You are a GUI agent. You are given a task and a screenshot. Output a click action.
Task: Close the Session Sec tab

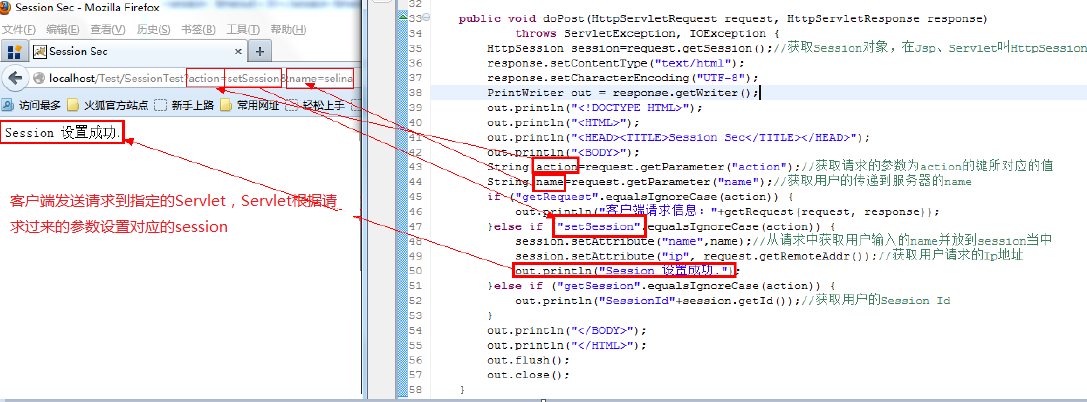[238, 51]
